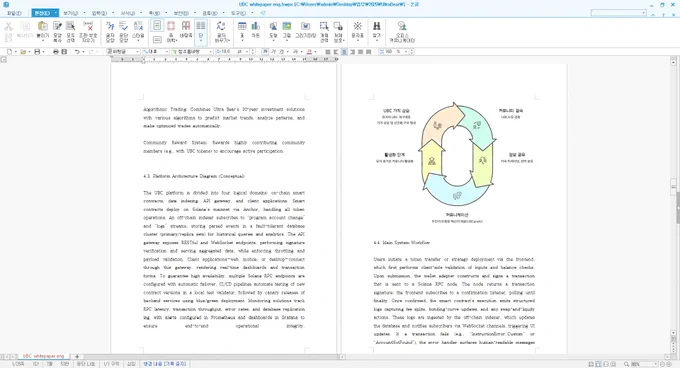This screenshot has height=368, width=680.
Task: Click the change tracking status bar button
Action: [164, 364]
